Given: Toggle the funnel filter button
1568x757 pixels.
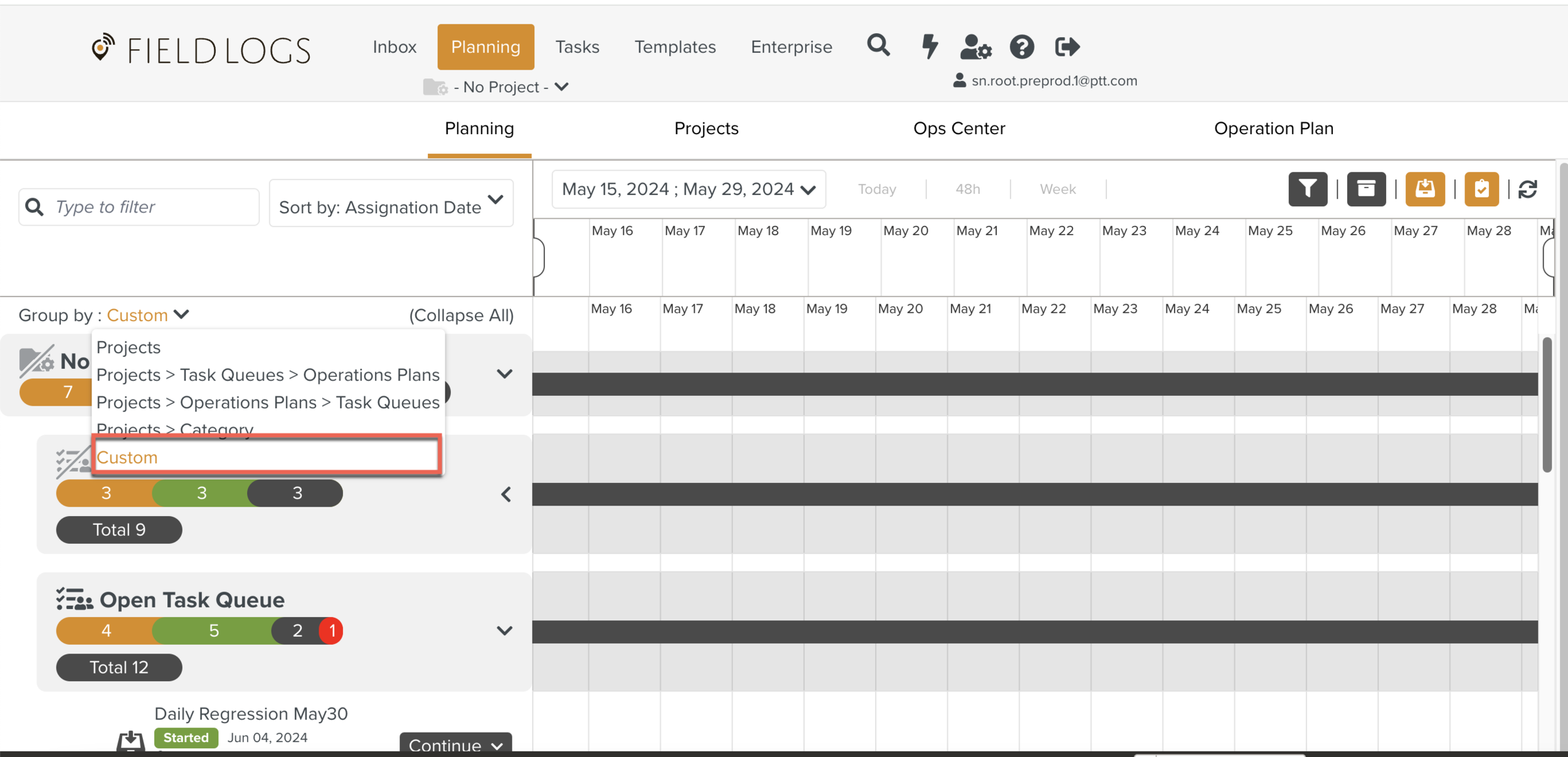Looking at the screenshot, I should [1308, 189].
